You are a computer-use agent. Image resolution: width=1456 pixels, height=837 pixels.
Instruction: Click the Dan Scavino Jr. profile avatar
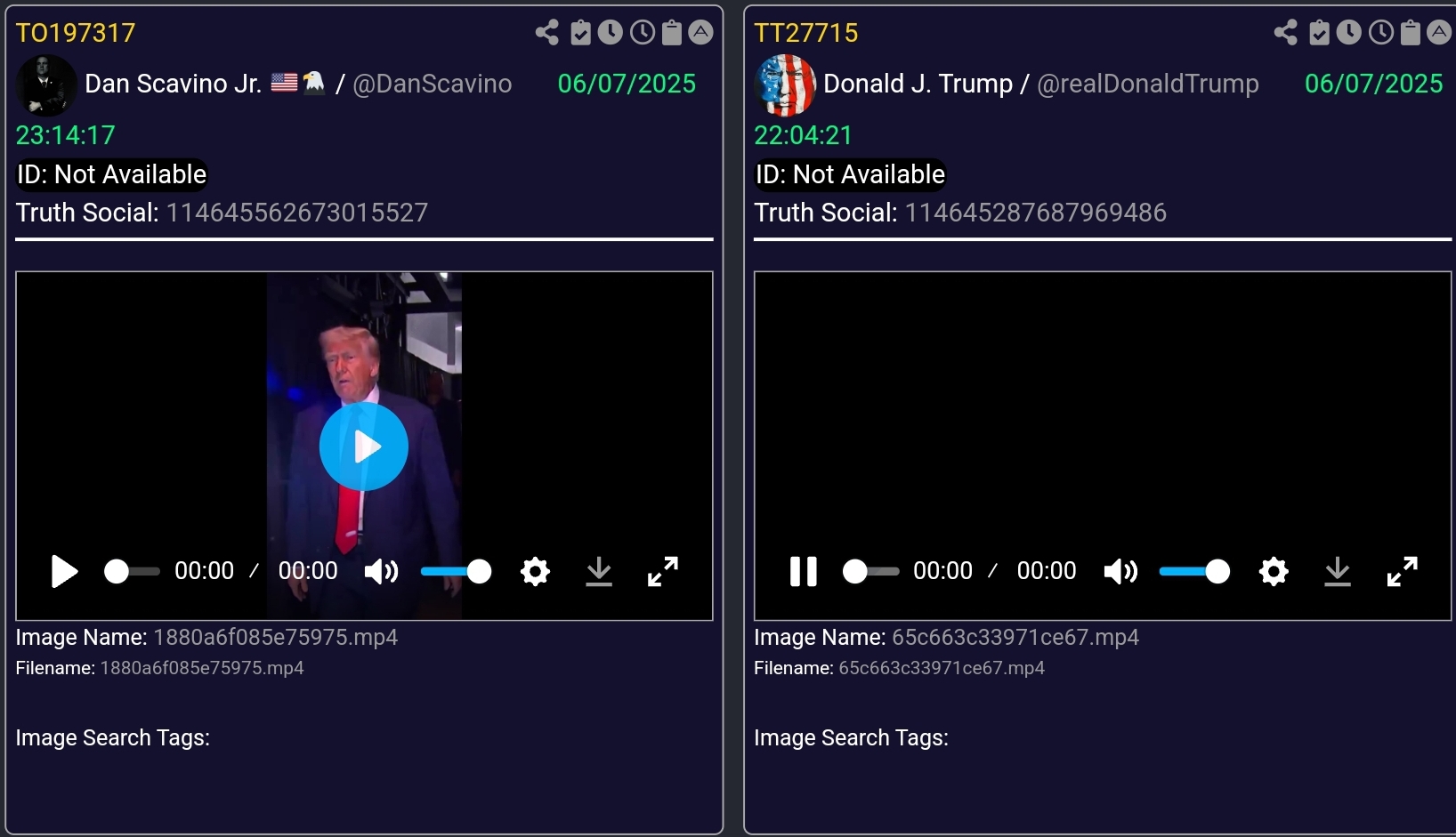click(46, 85)
